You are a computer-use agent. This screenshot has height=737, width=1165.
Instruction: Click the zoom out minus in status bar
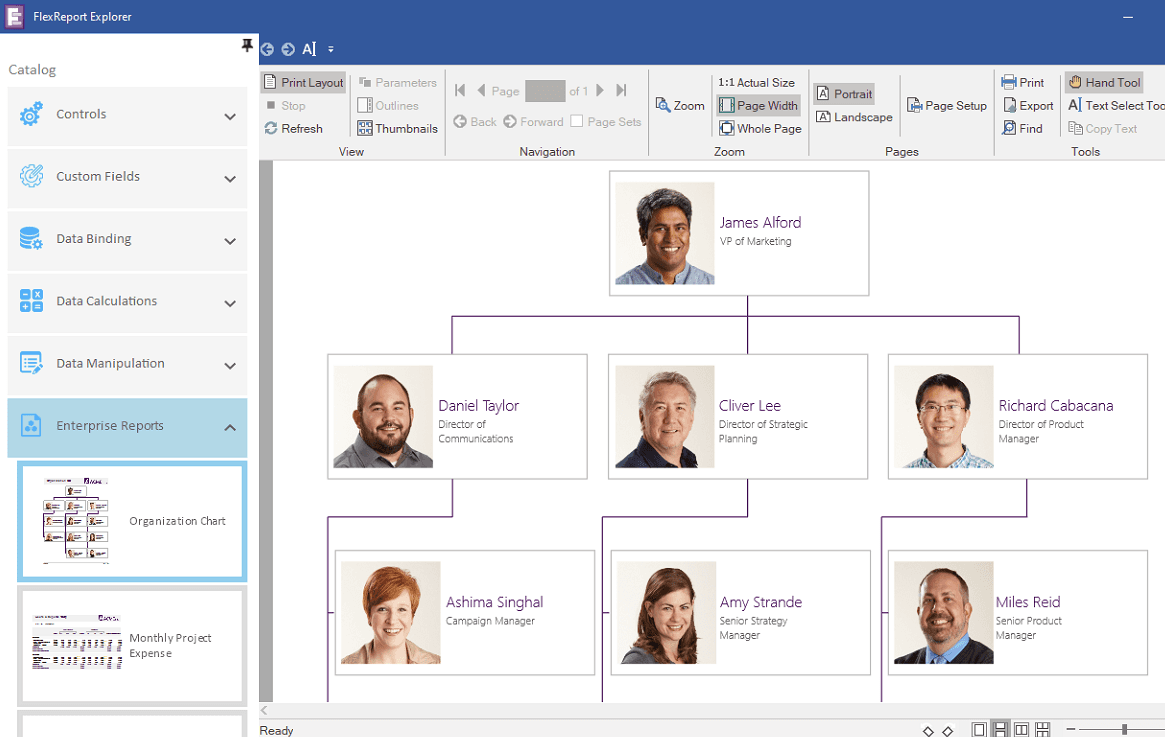pos(1071,730)
